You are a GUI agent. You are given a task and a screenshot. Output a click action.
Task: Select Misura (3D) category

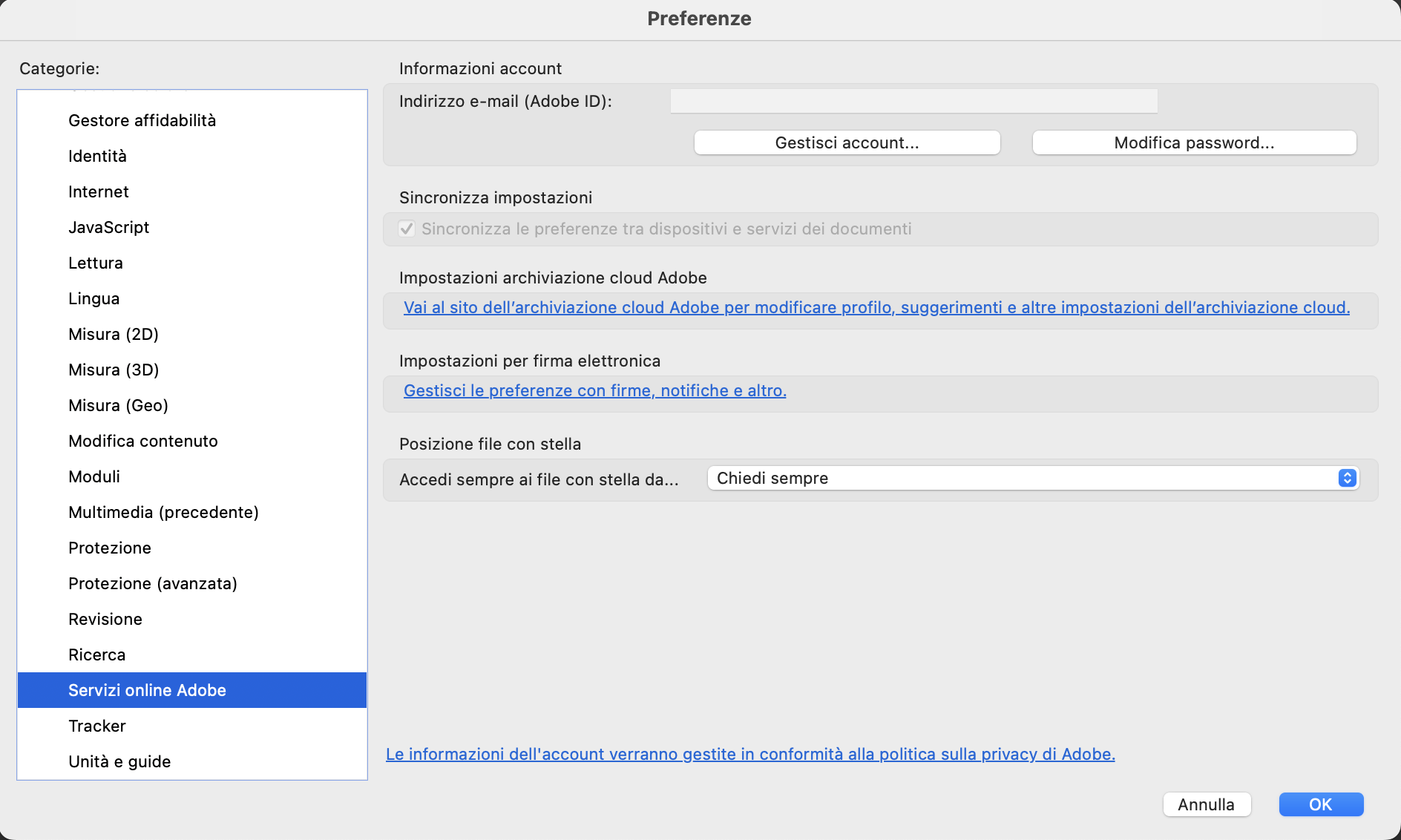(192, 370)
